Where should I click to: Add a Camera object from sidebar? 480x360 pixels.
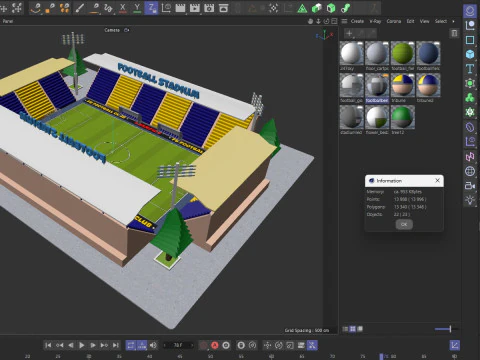[470, 186]
